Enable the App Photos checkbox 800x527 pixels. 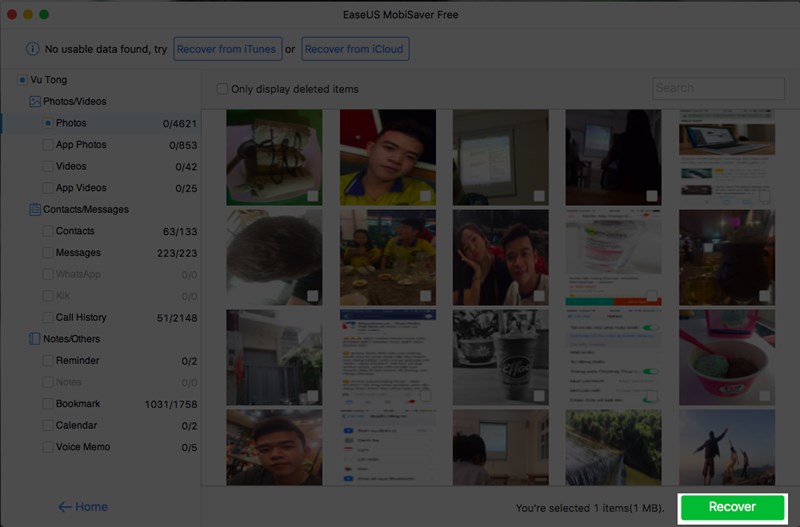coord(47,144)
